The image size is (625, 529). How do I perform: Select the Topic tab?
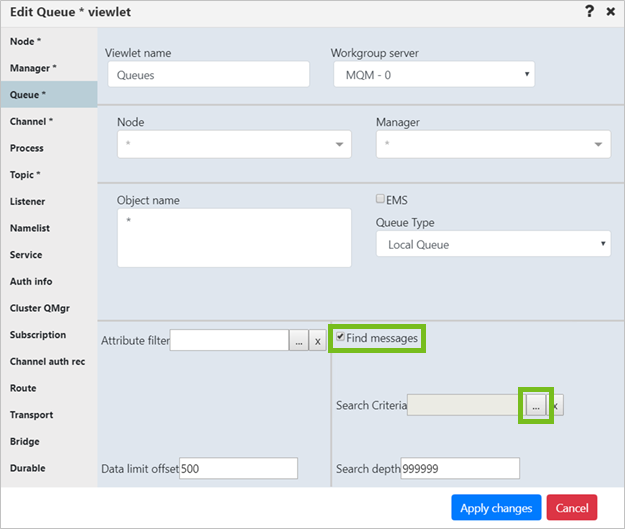(49, 175)
